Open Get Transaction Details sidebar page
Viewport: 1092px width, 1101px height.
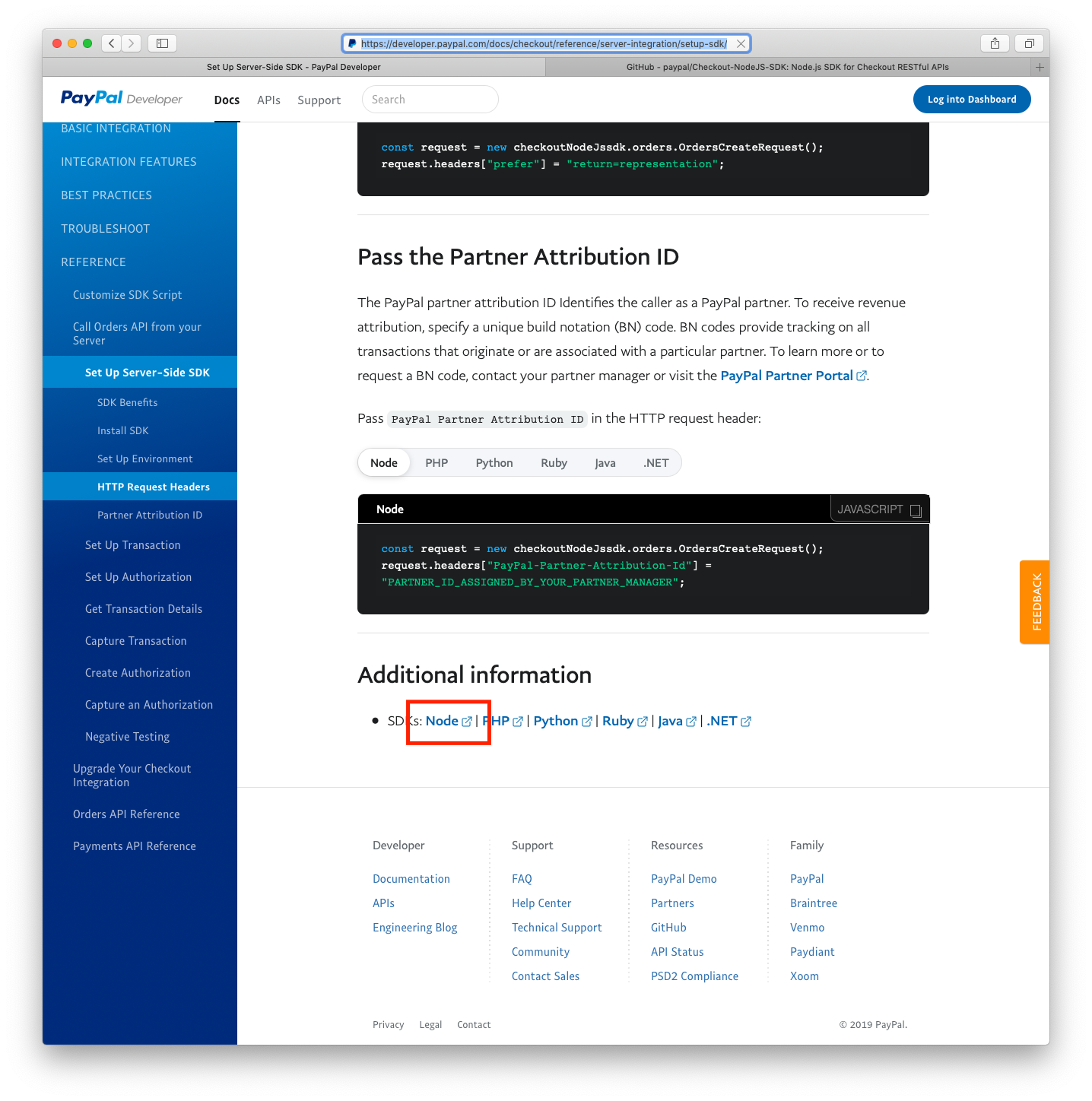144,609
